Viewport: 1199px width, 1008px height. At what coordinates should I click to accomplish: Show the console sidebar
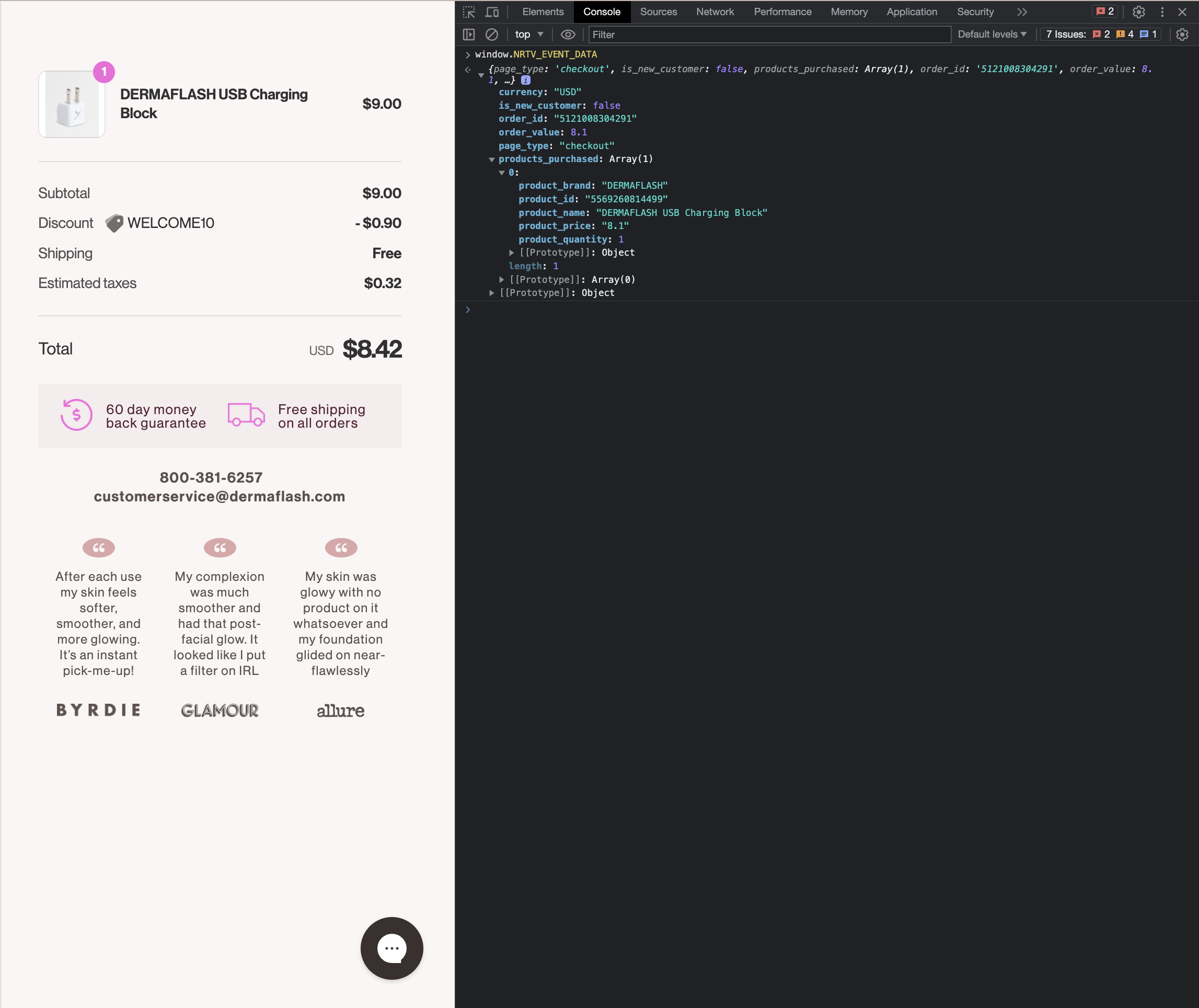pyautogui.click(x=469, y=35)
